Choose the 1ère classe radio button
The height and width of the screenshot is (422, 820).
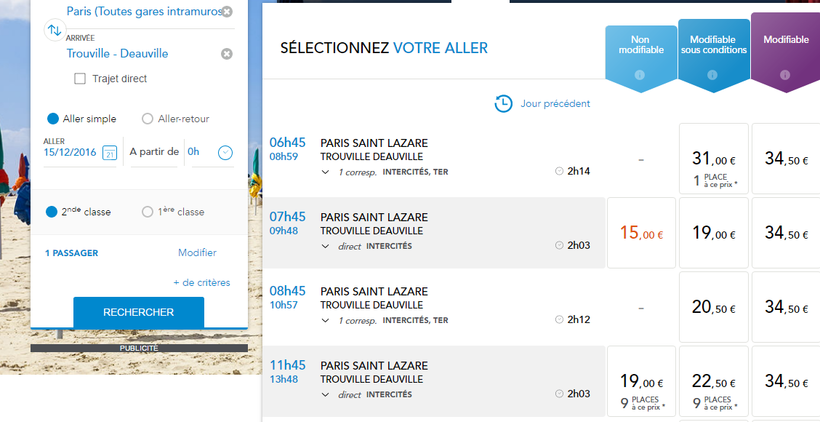pyautogui.click(x=147, y=212)
